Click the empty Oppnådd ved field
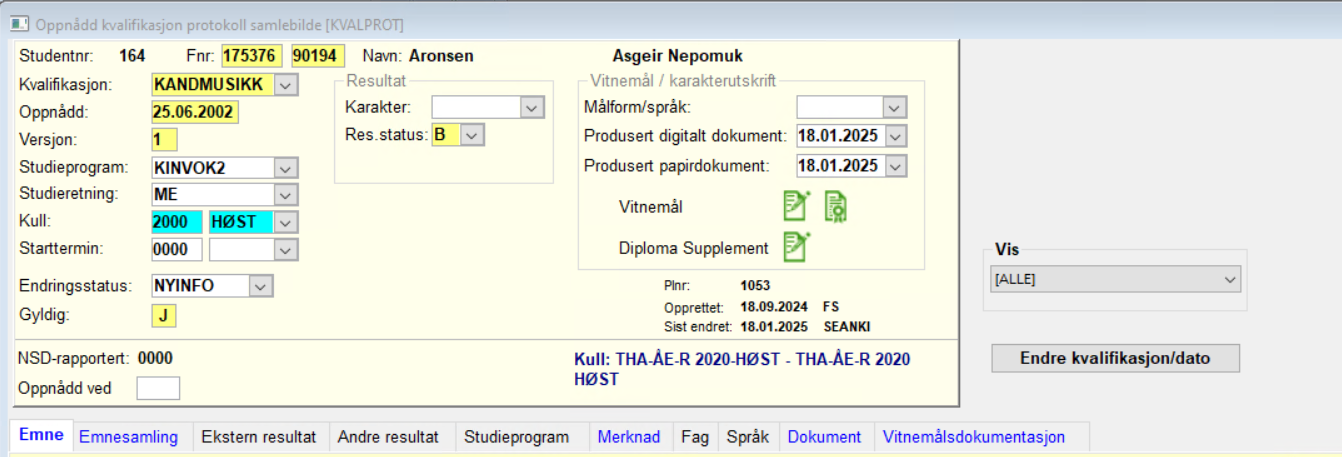 [x=158, y=388]
